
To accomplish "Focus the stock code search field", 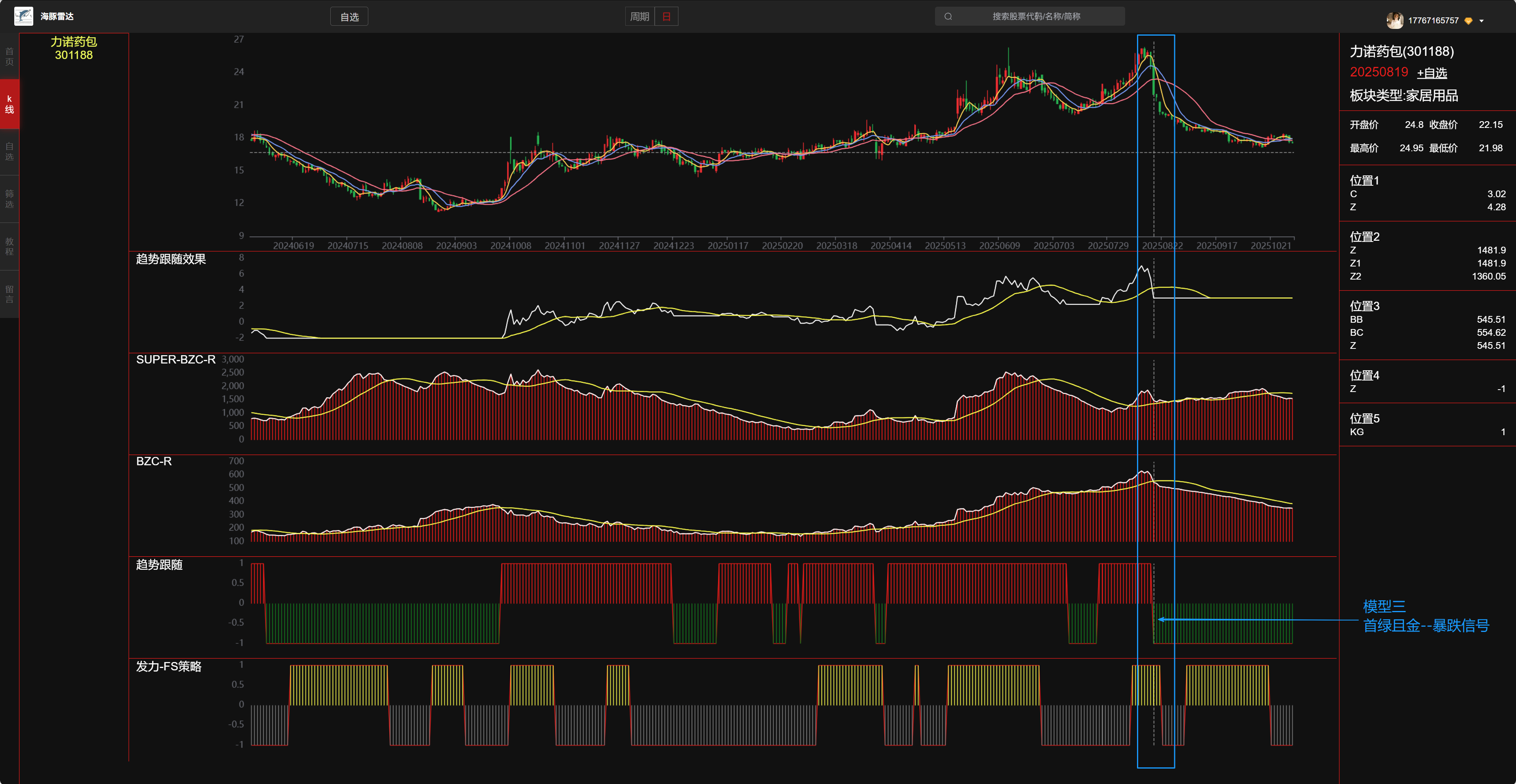I will click(x=1036, y=17).
